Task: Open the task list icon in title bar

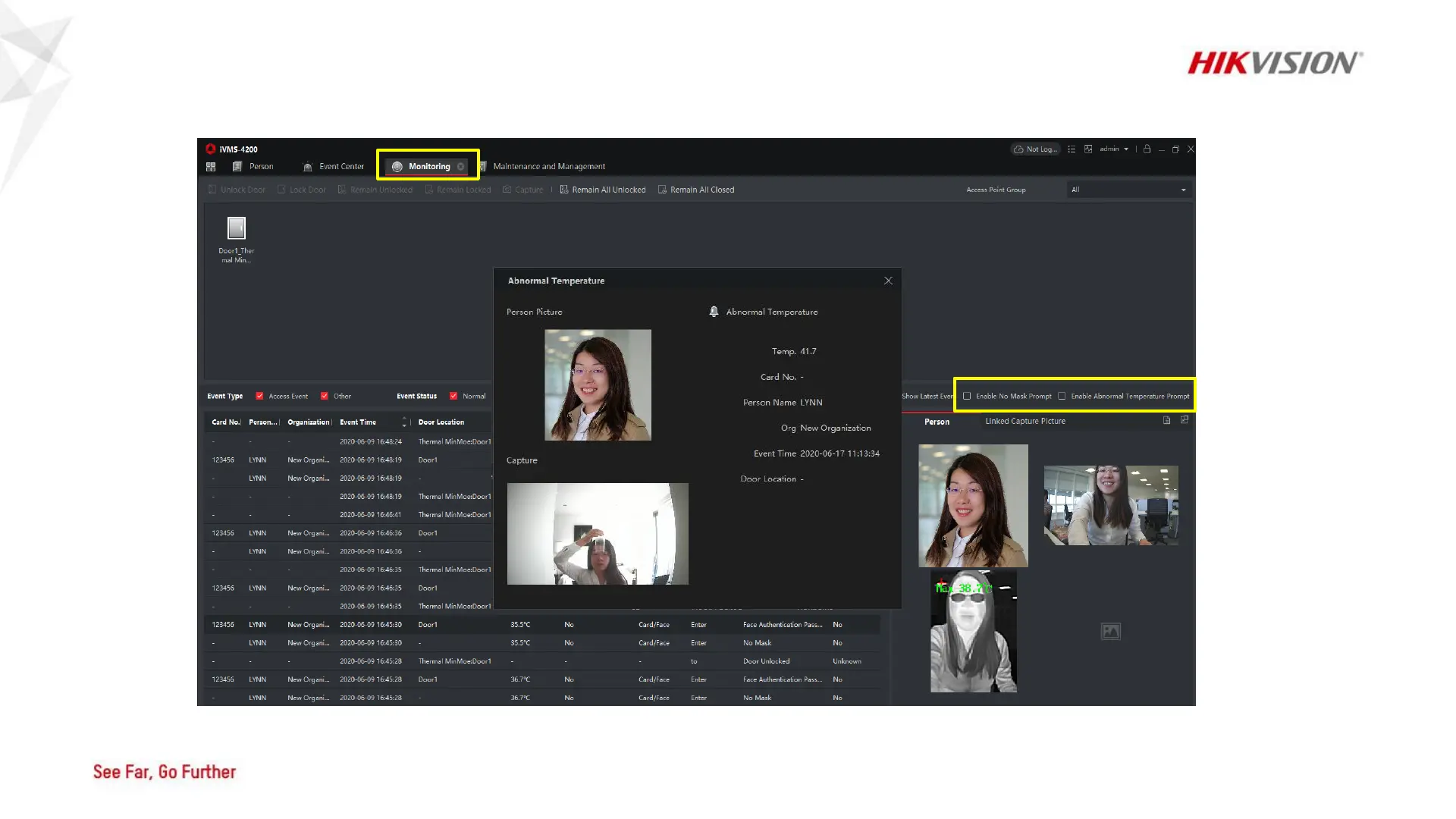Action: point(1072,149)
